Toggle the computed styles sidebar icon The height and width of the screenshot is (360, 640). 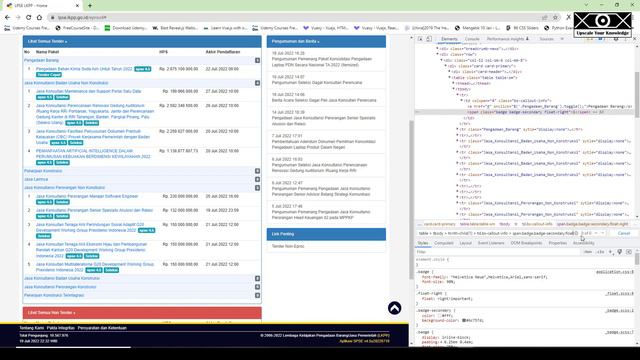click(x=629, y=252)
